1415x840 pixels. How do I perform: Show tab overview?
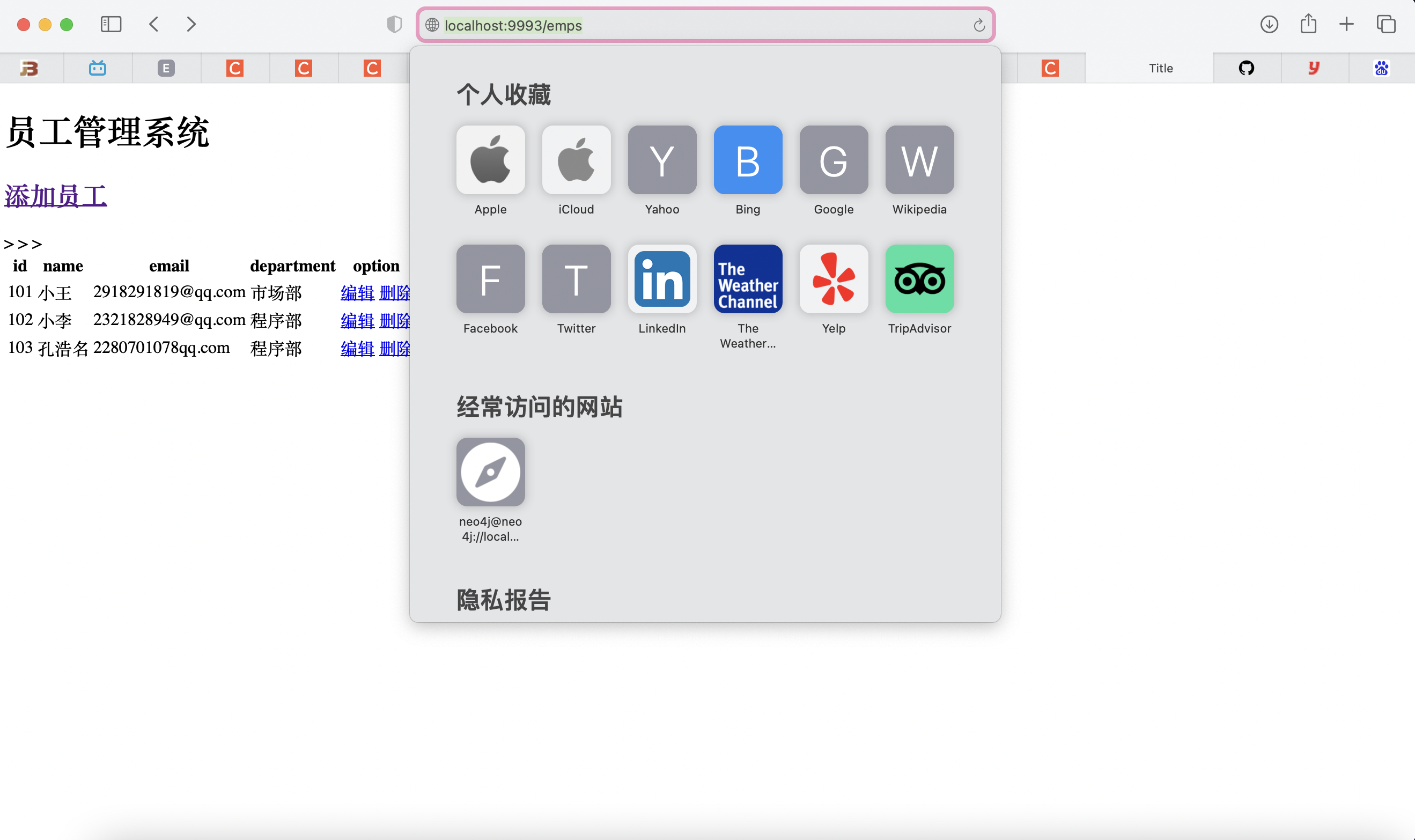point(1386,24)
